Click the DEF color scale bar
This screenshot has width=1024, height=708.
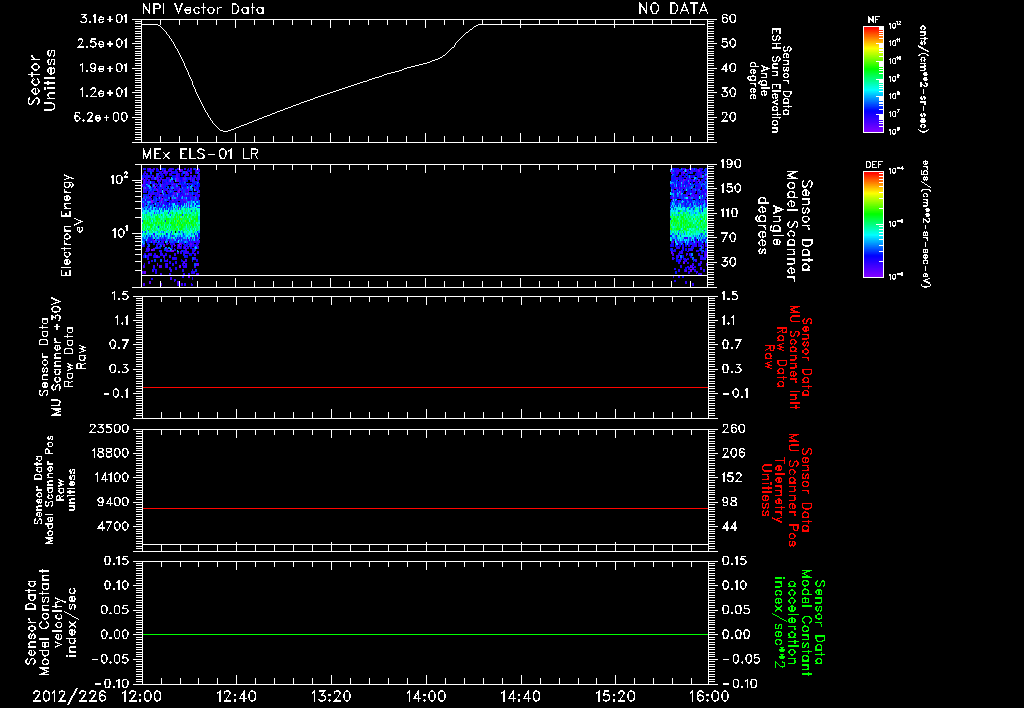pyautogui.click(x=873, y=224)
